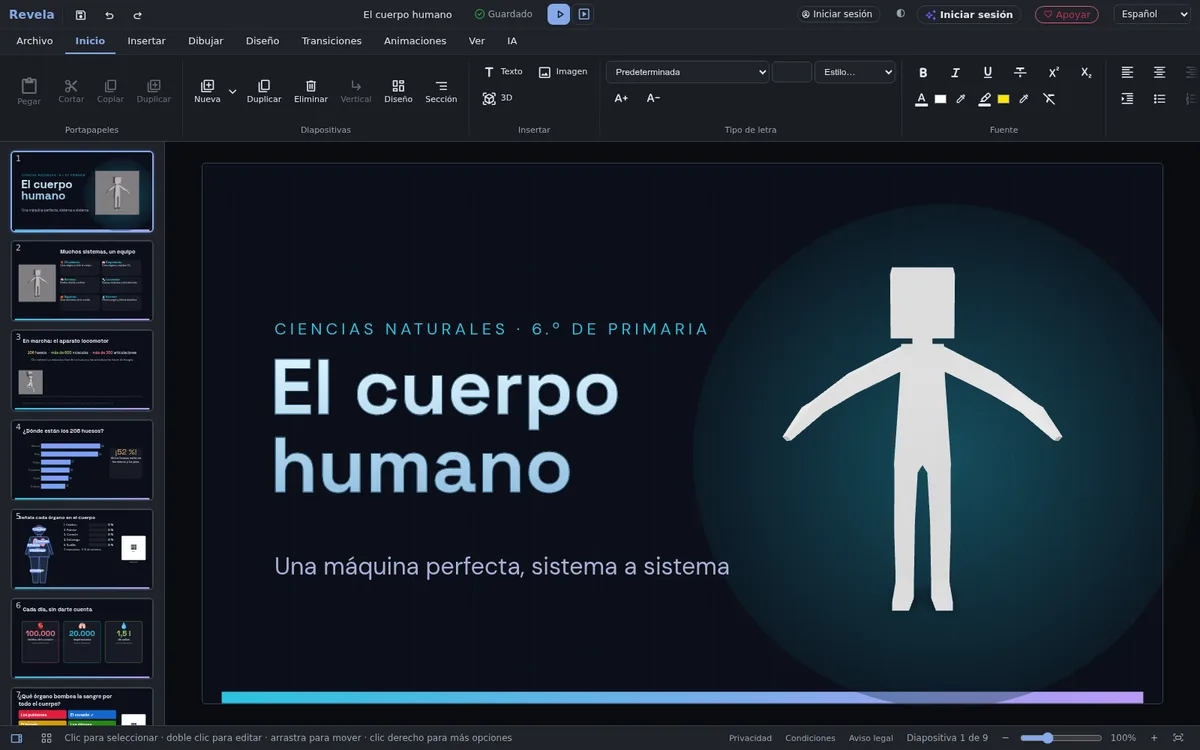The image size is (1200, 750).
Task: Toggle underline formatting
Action: (988, 72)
